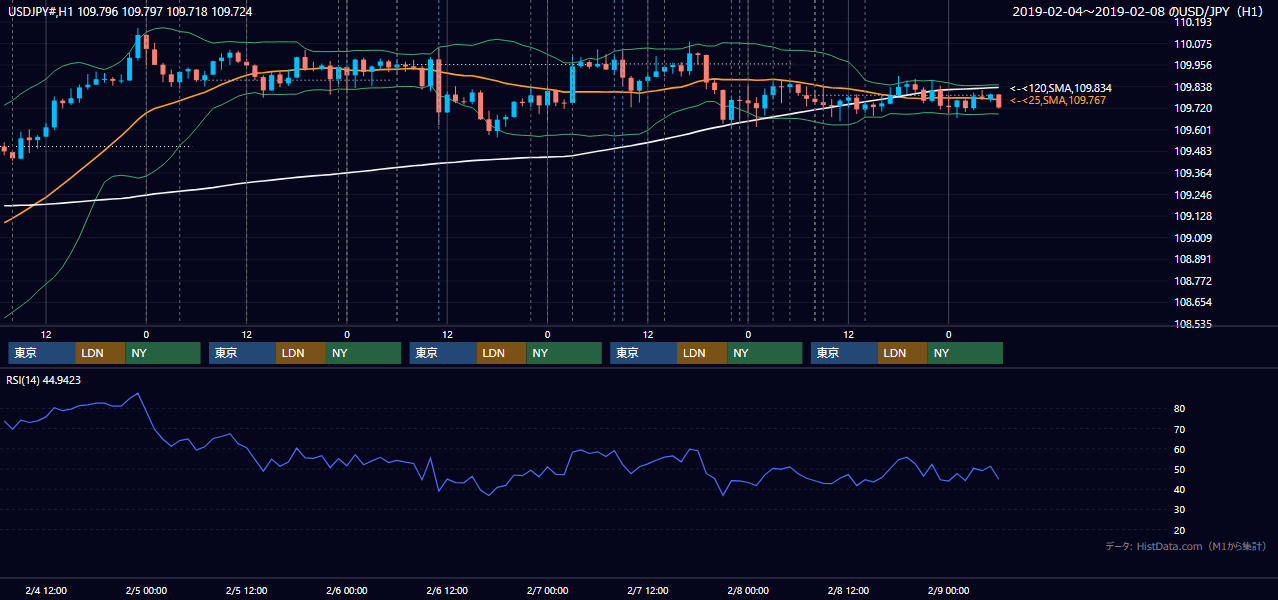
Task: Select the 2/5 12:00 date marker
Action: pyautogui.click(x=246, y=590)
